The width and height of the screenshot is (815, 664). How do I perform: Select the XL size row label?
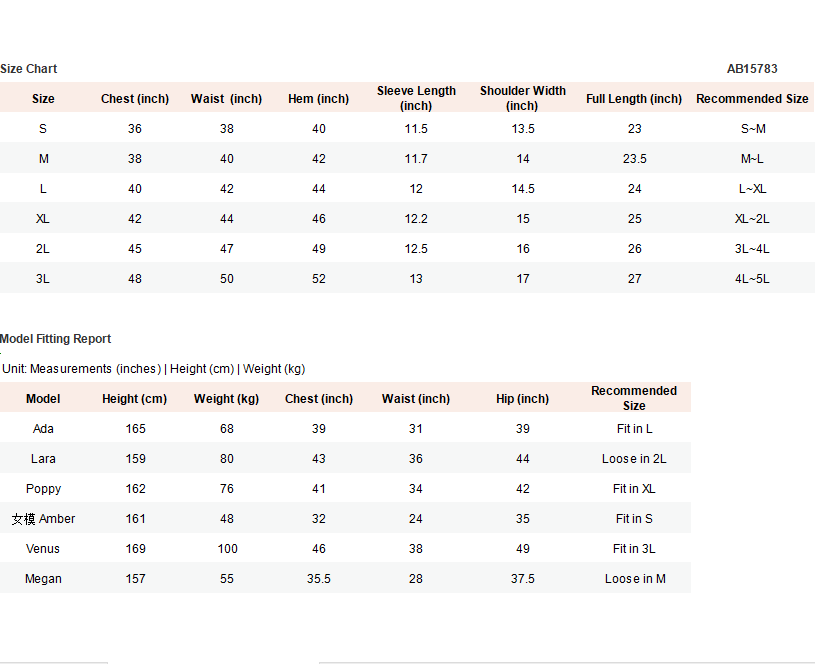[43, 219]
